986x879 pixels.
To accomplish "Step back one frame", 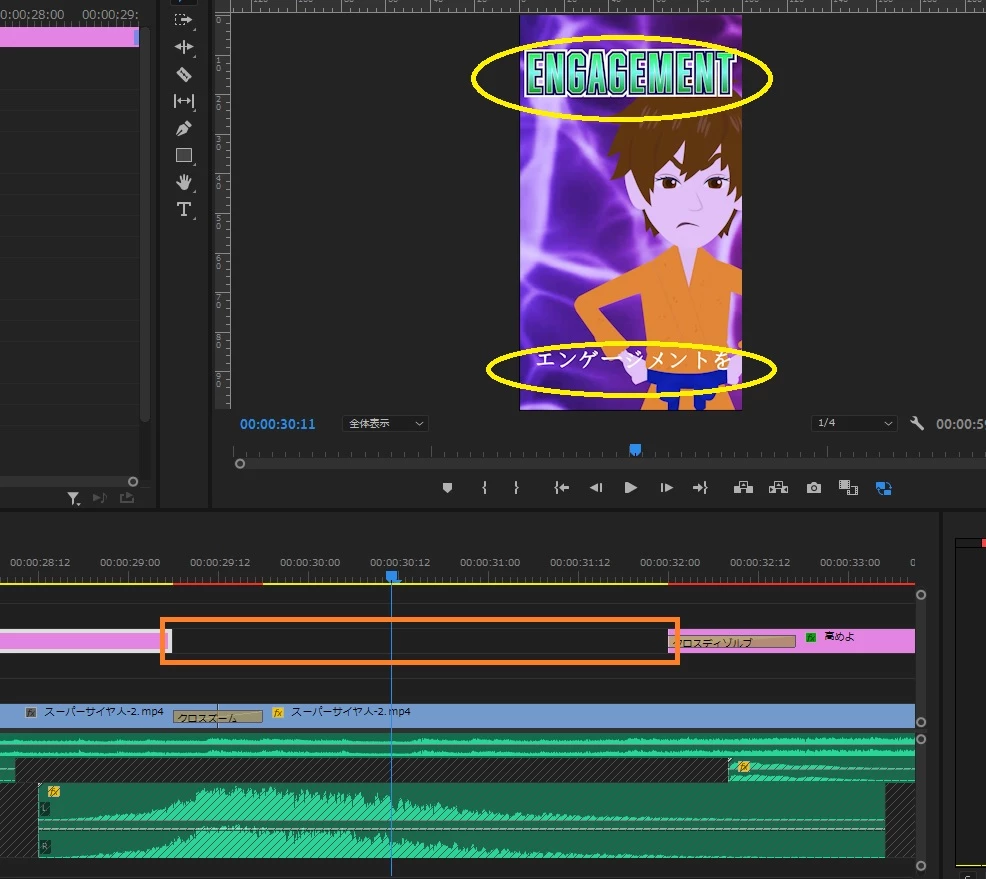I will pos(596,488).
